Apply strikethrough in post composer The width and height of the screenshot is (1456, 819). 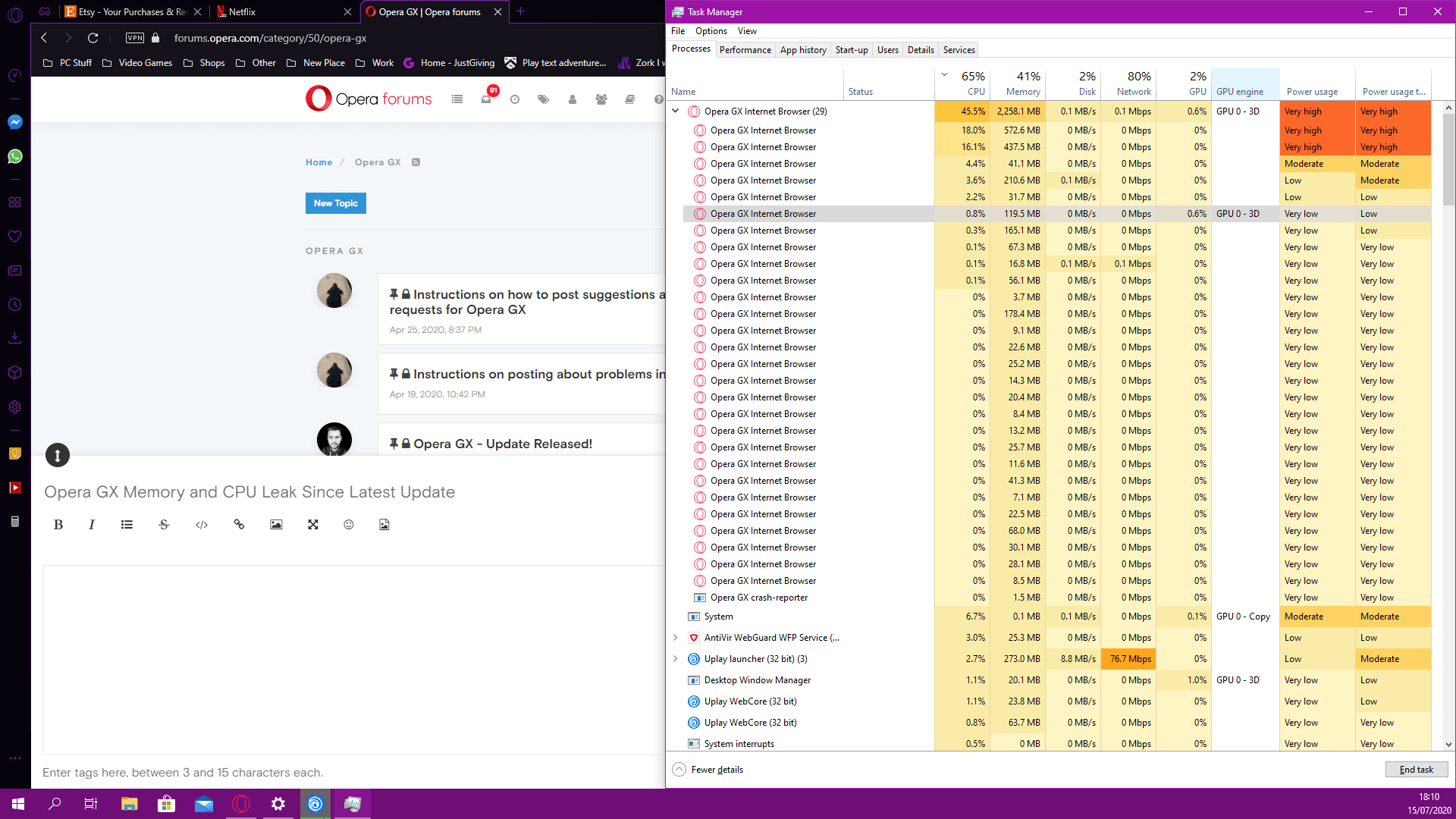164,525
